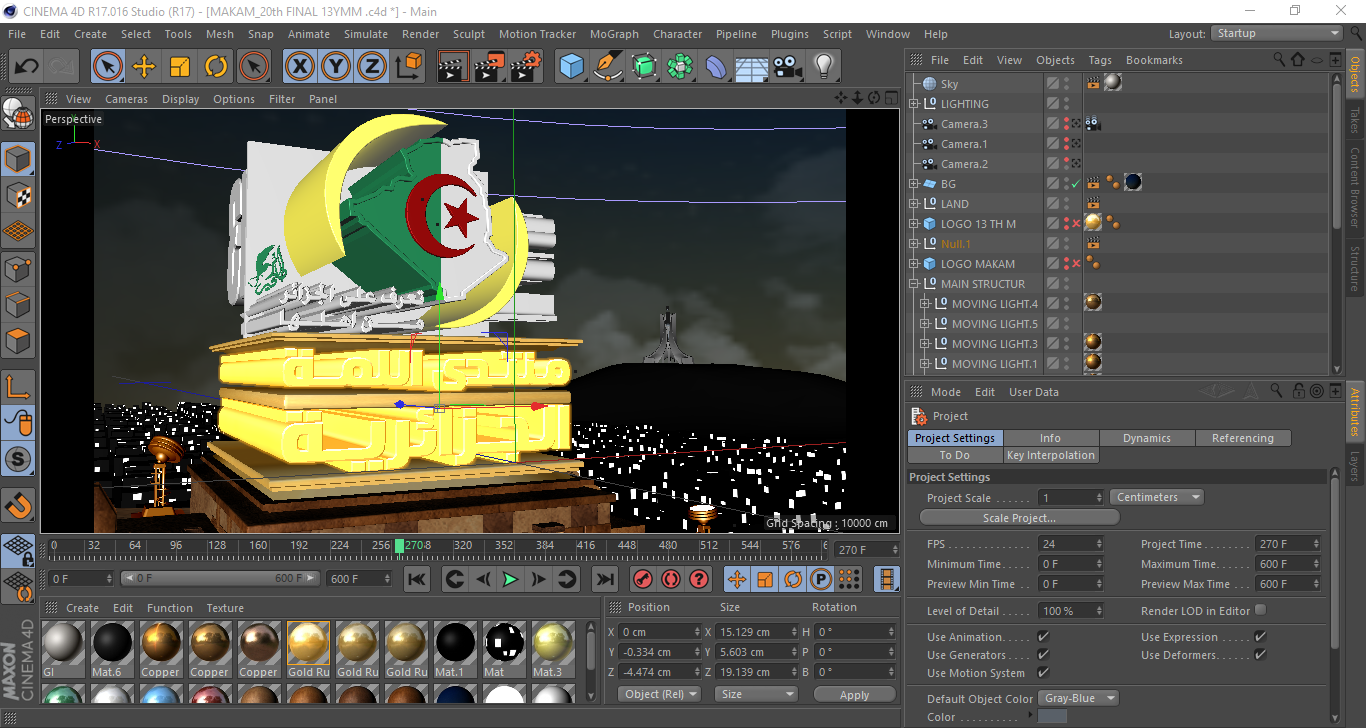
Task: Toggle Y axis lock
Action: (x=336, y=67)
